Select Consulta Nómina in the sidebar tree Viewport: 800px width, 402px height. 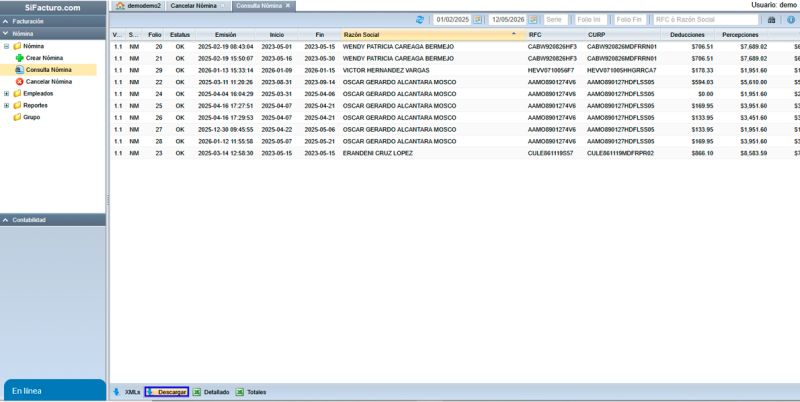pyautogui.click(x=48, y=70)
